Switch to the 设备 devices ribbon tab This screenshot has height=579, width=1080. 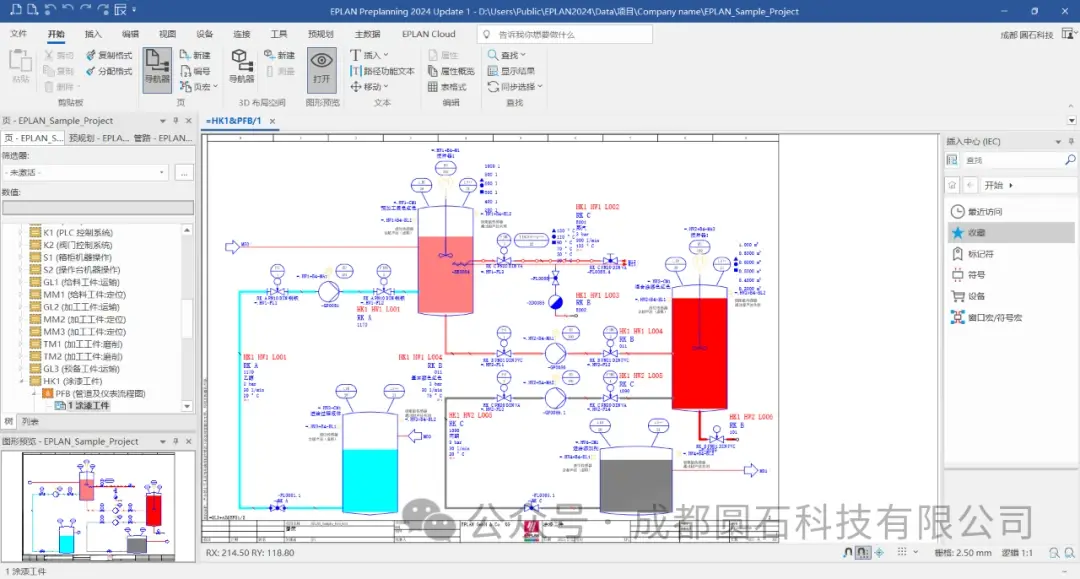pos(205,34)
